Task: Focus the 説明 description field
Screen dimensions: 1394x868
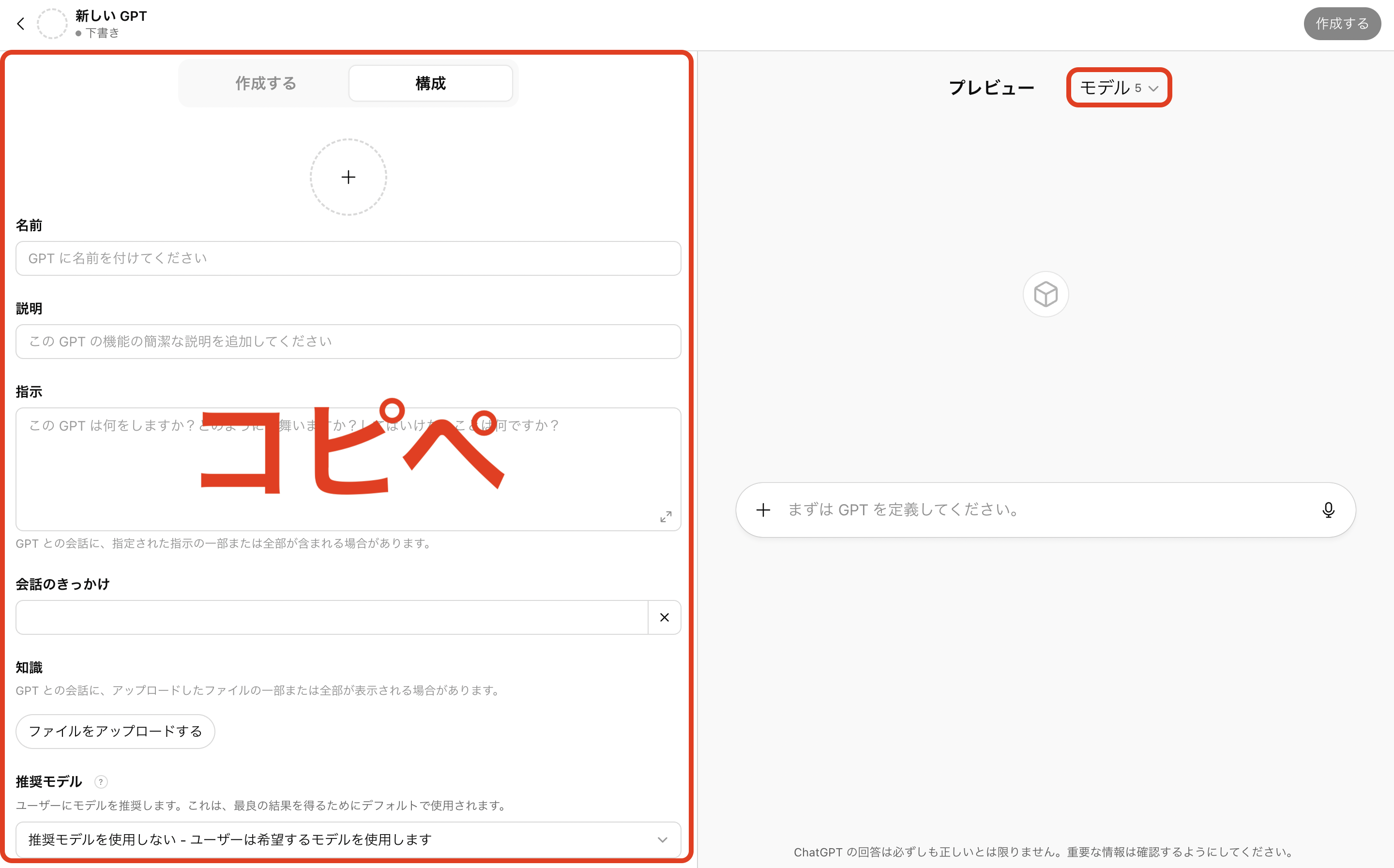Action: click(x=348, y=342)
